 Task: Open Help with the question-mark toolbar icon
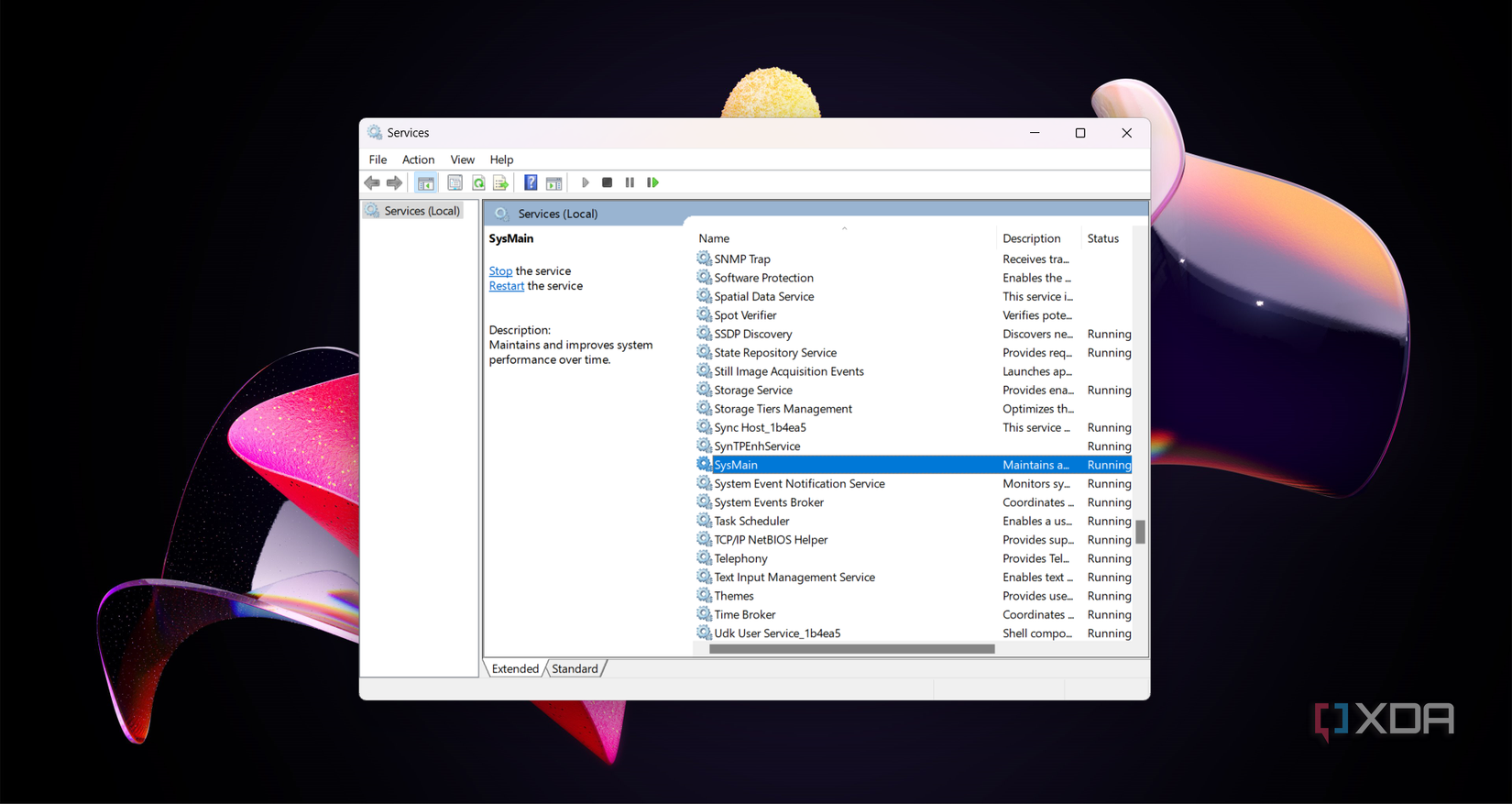531,183
